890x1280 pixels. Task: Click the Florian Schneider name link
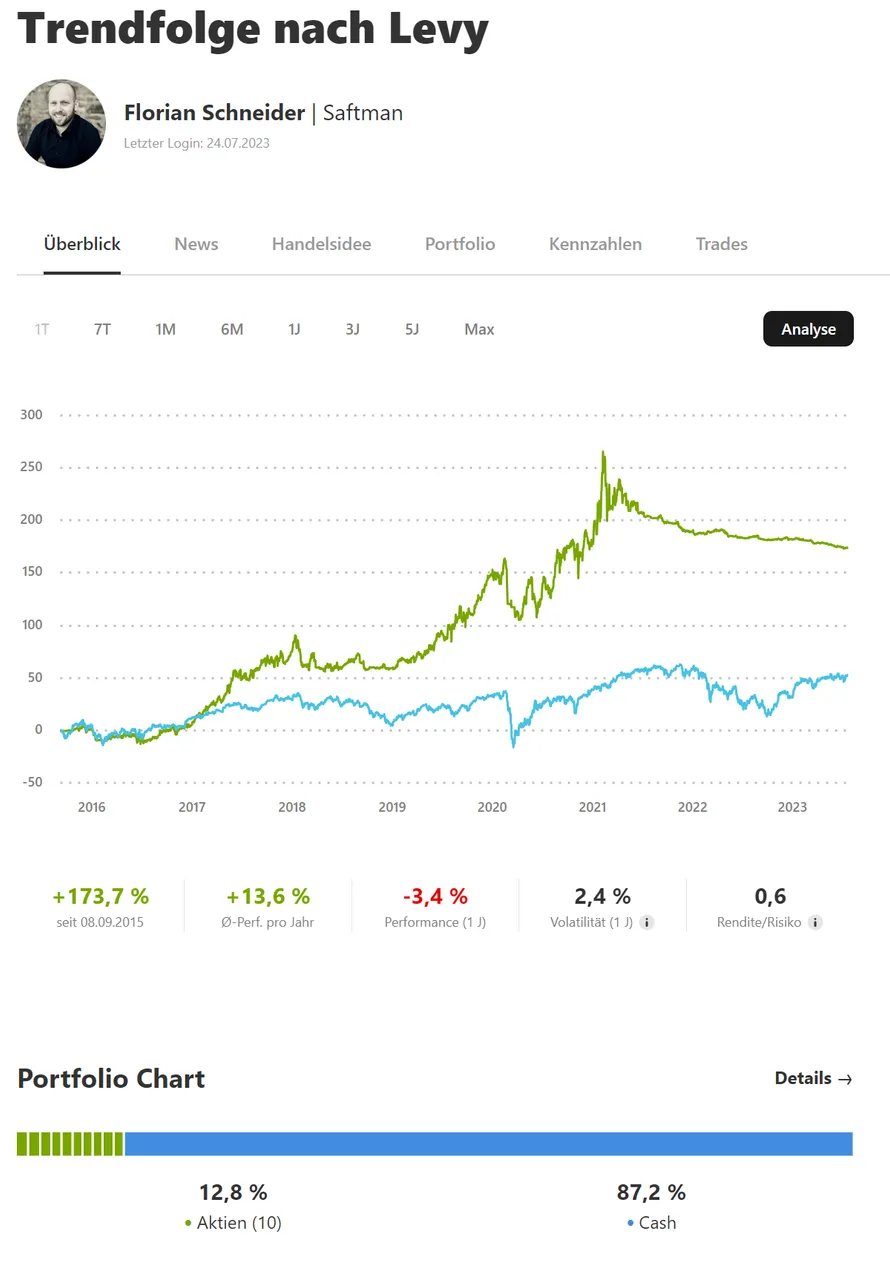(x=214, y=113)
